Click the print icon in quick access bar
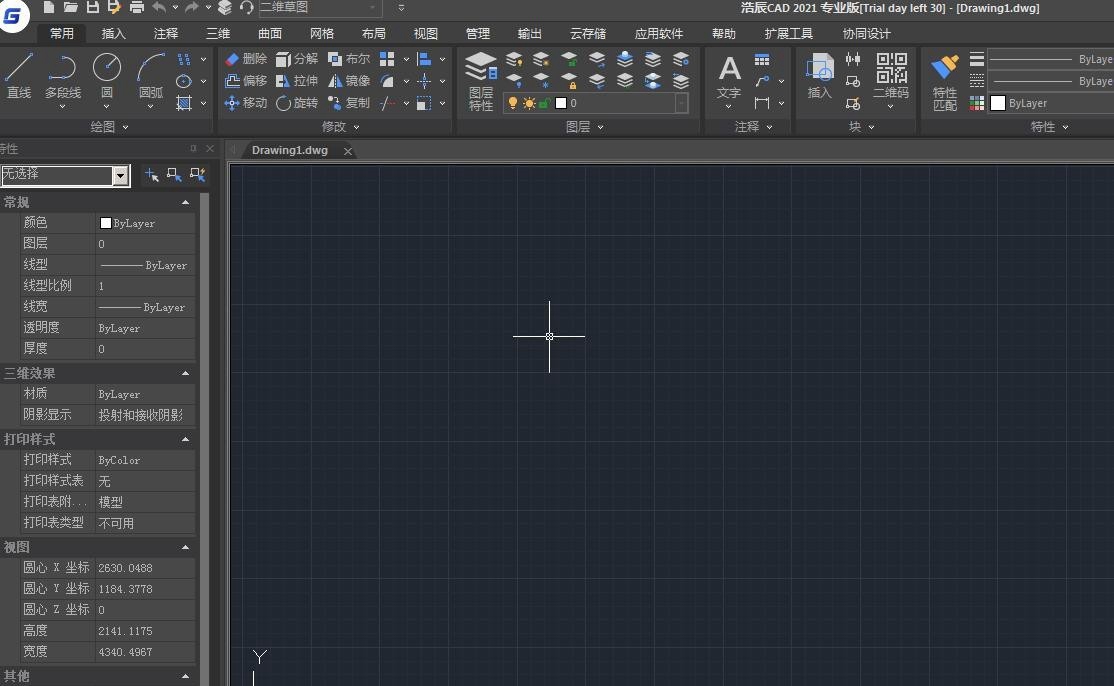The height and width of the screenshot is (686, 1114). point(137,7)
